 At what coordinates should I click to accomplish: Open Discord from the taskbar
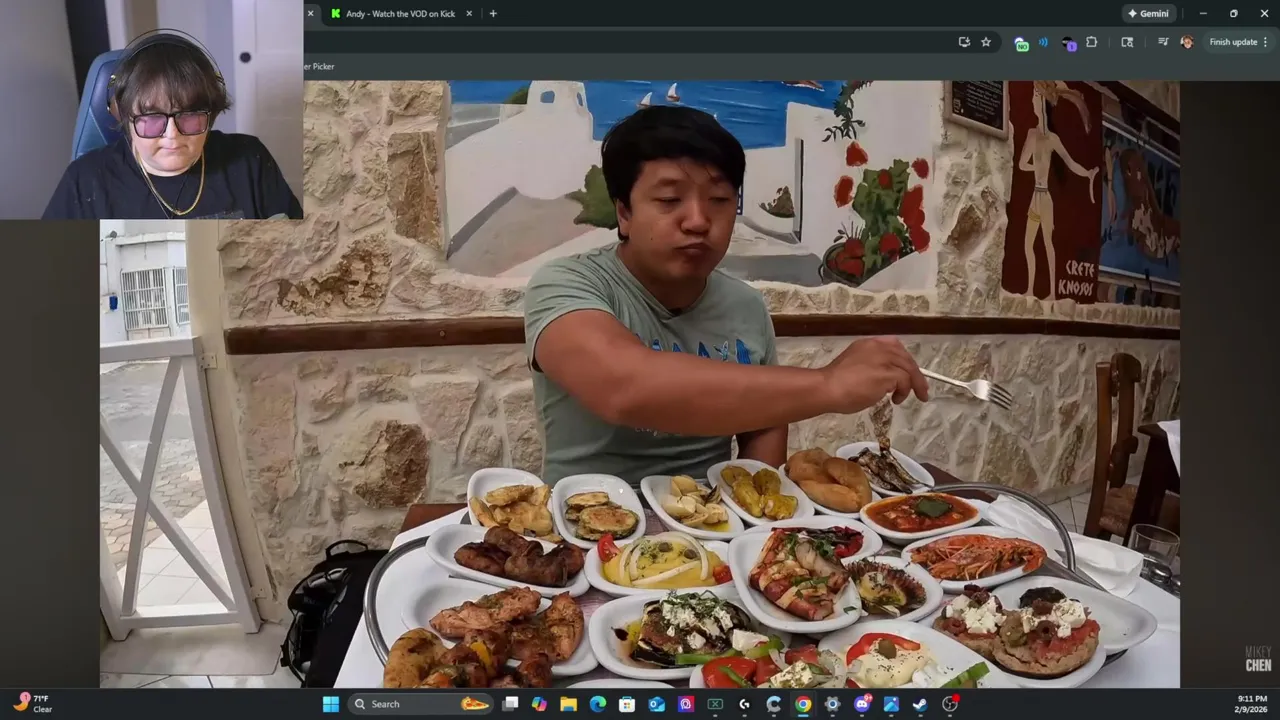pyautogui.click(x=862, y=704)
